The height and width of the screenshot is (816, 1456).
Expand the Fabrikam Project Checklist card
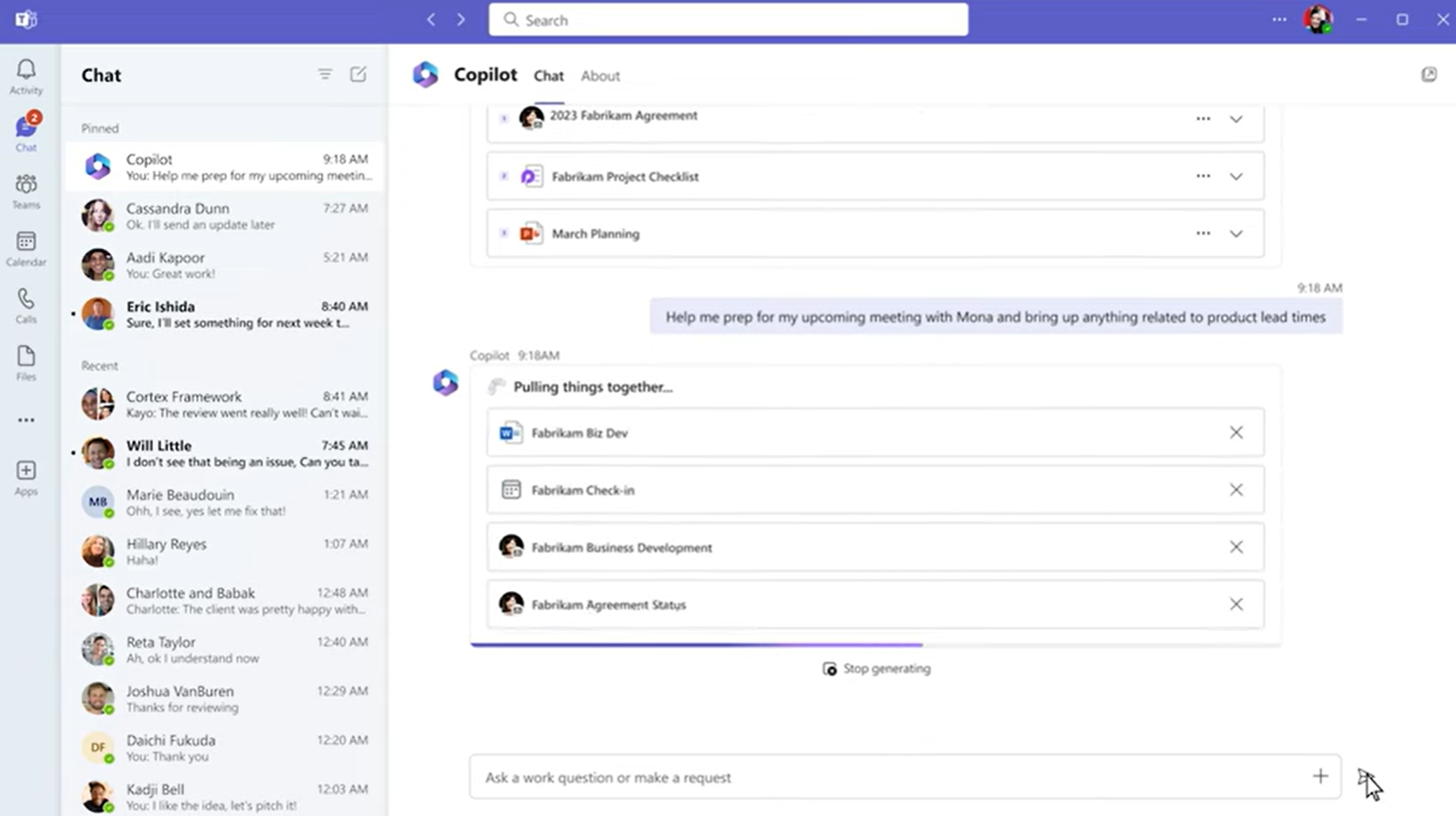(1236, 176)
